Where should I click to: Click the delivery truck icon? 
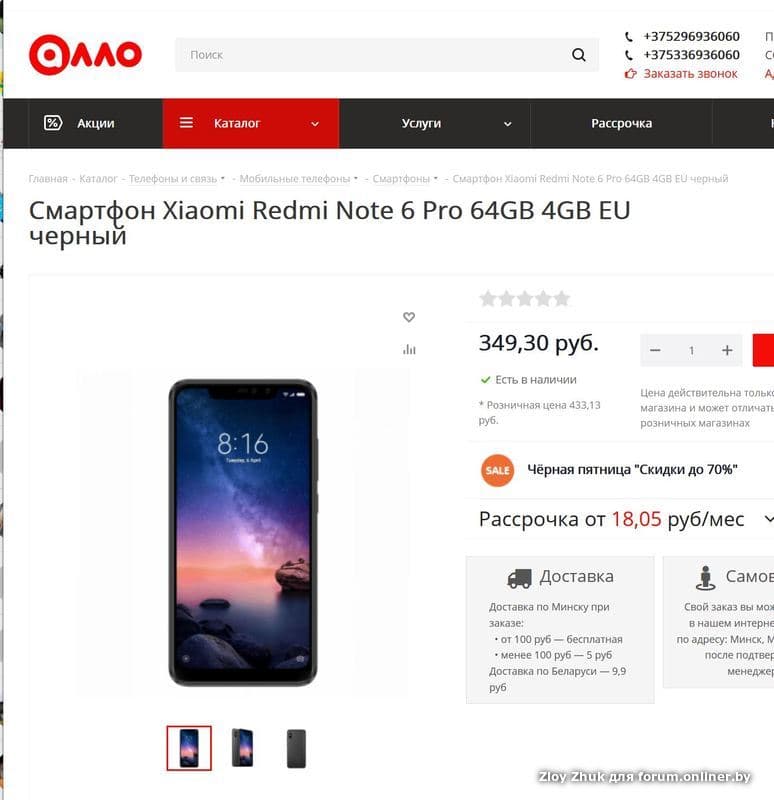(519, 579)
